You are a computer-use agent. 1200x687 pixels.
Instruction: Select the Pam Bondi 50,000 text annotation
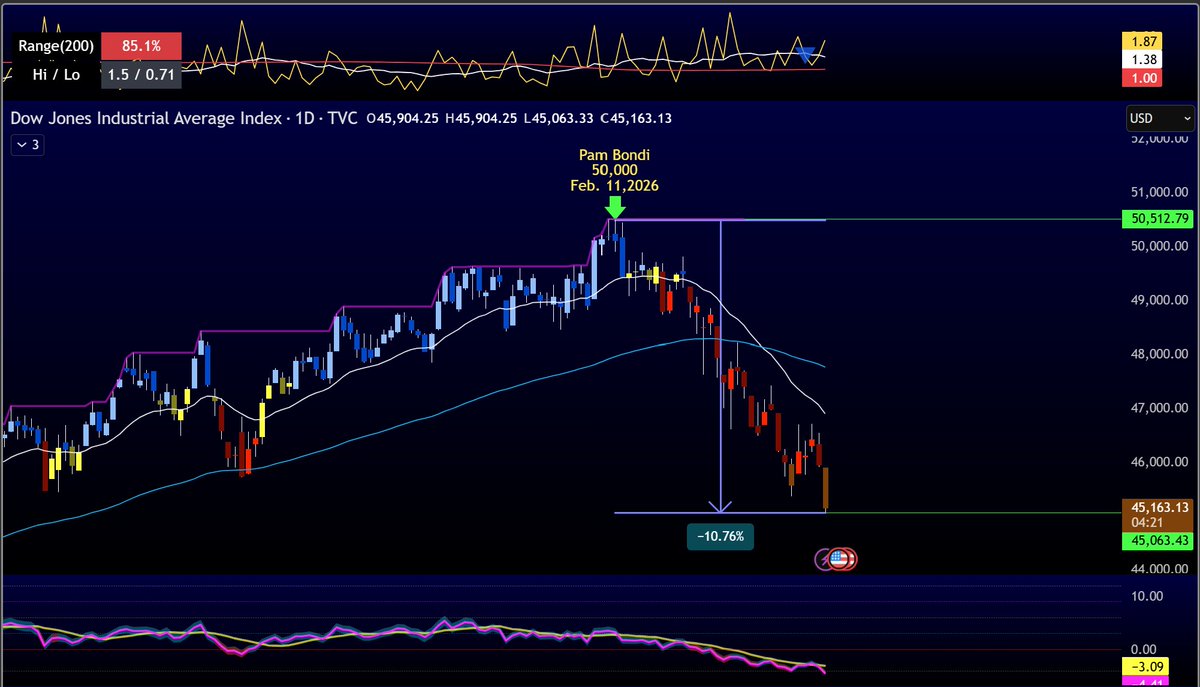(x=614, y=170)
